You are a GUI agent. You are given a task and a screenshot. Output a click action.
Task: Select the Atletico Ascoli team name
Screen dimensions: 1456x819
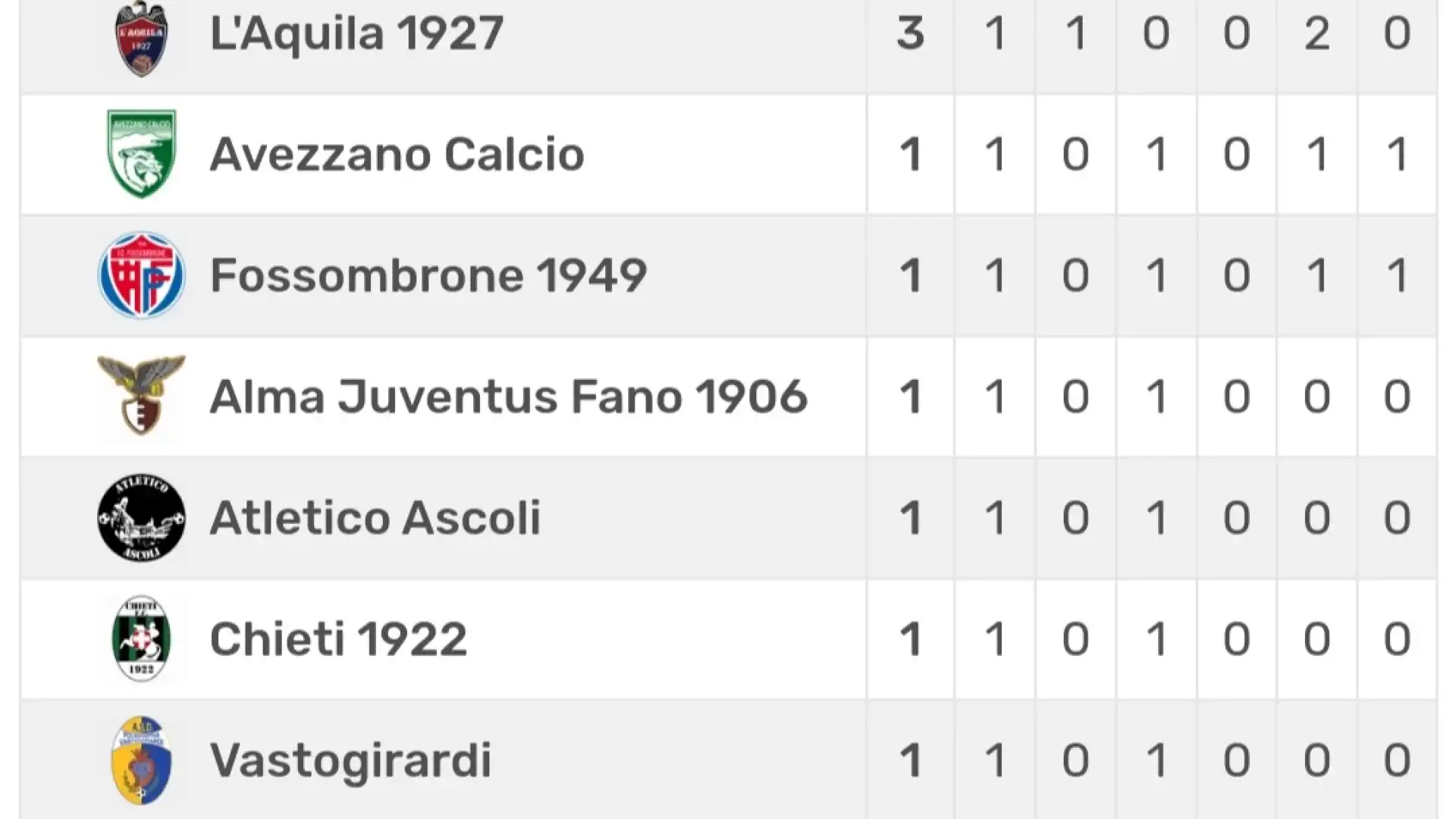(375, 517)
